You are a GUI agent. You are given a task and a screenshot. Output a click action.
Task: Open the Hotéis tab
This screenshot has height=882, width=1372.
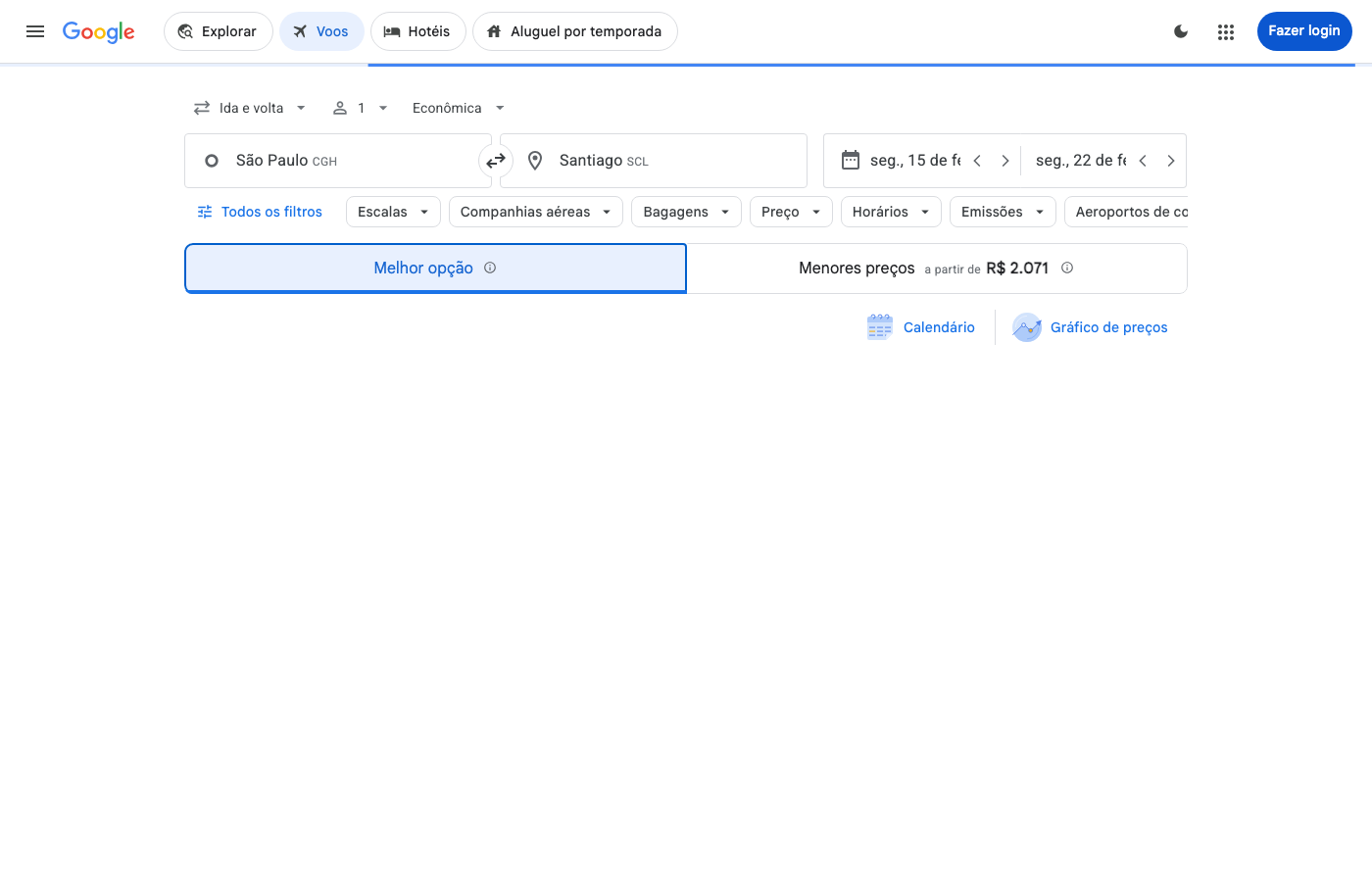tap(417, 31)
